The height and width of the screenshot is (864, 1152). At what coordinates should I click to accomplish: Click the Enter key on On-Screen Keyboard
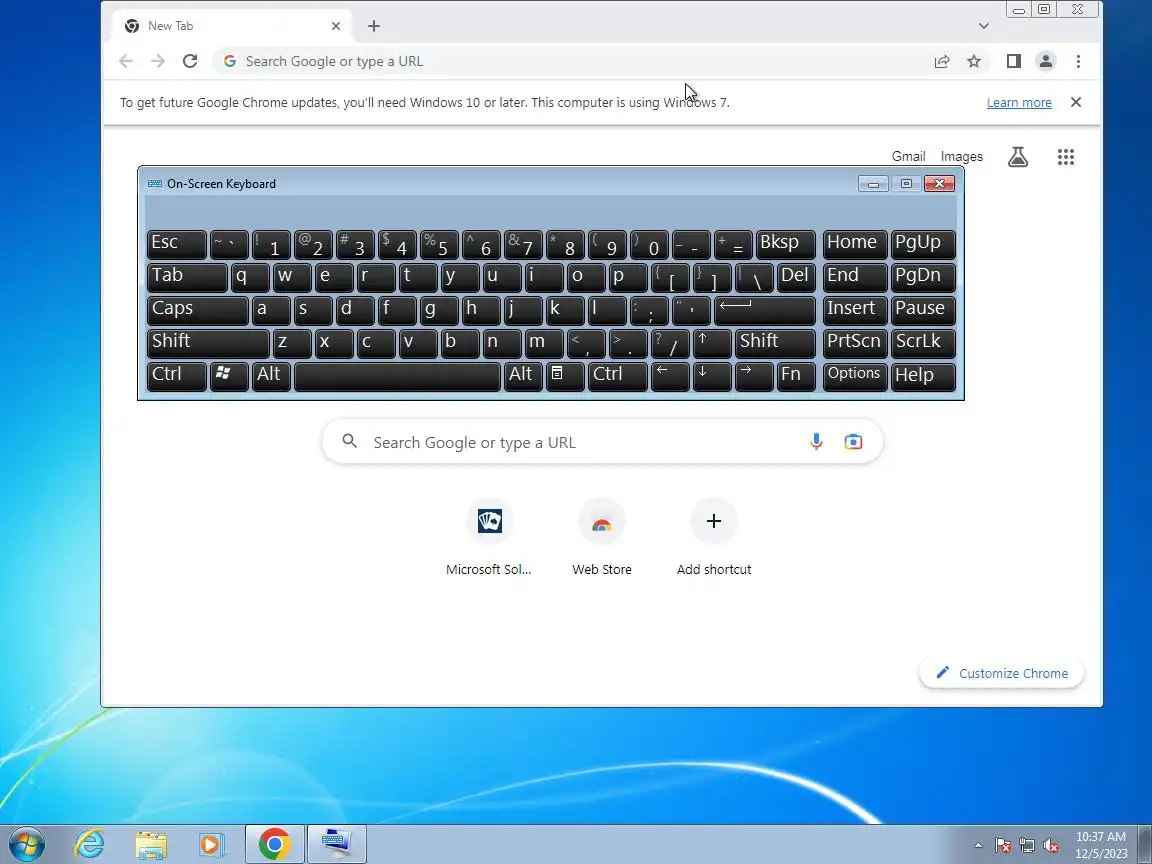(x=765, y=311)
